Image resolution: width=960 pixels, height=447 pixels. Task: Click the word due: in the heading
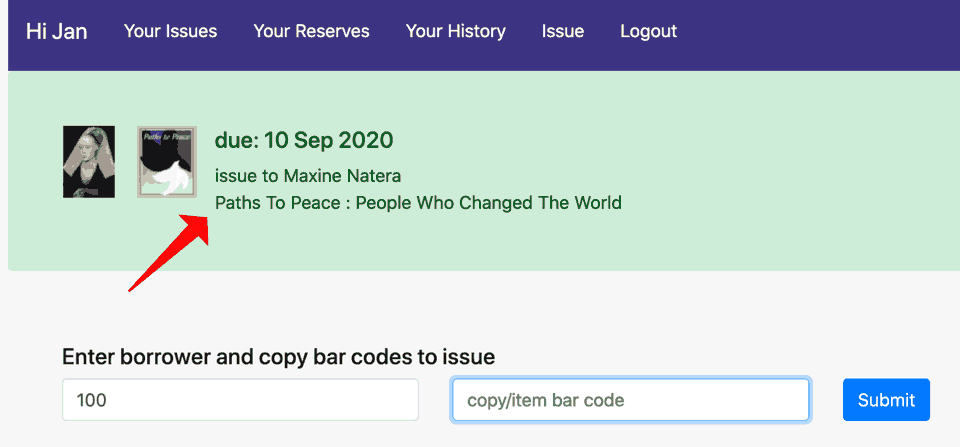pos(237,140)
